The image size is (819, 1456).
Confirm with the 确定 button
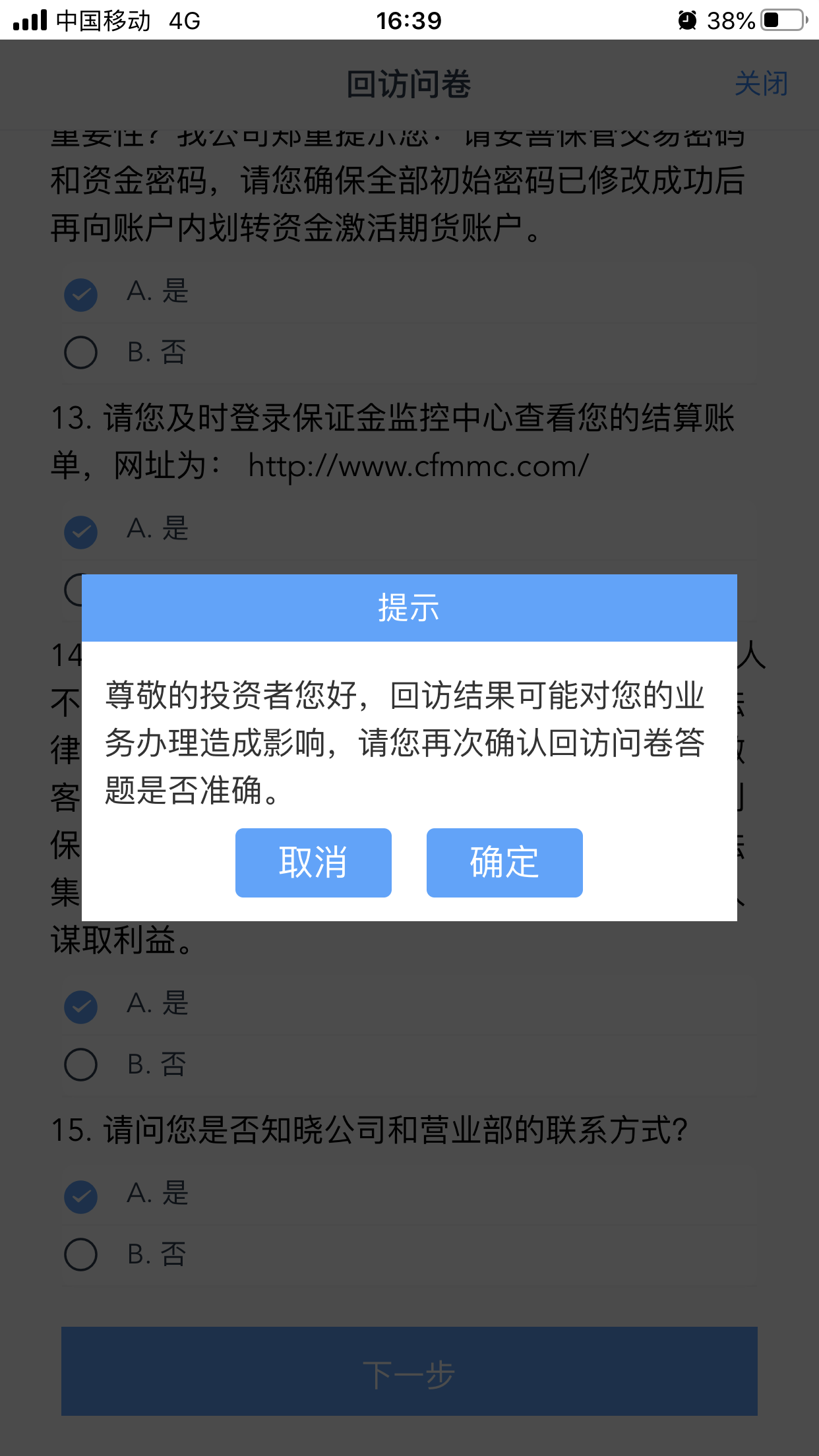click(x=504, y=863)
